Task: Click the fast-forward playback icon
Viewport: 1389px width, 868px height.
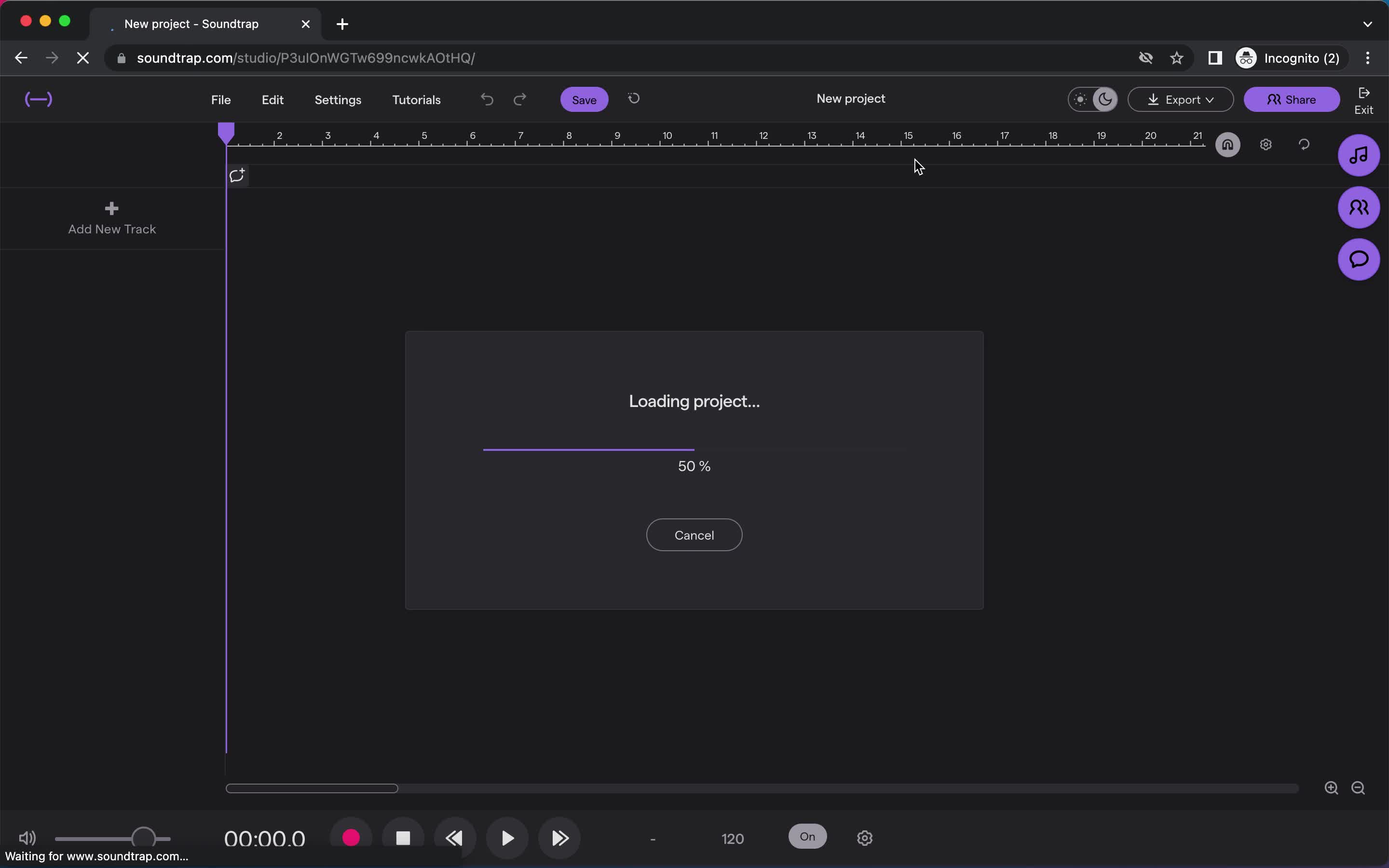Action: pyautogui.click(x=559, y=838)
